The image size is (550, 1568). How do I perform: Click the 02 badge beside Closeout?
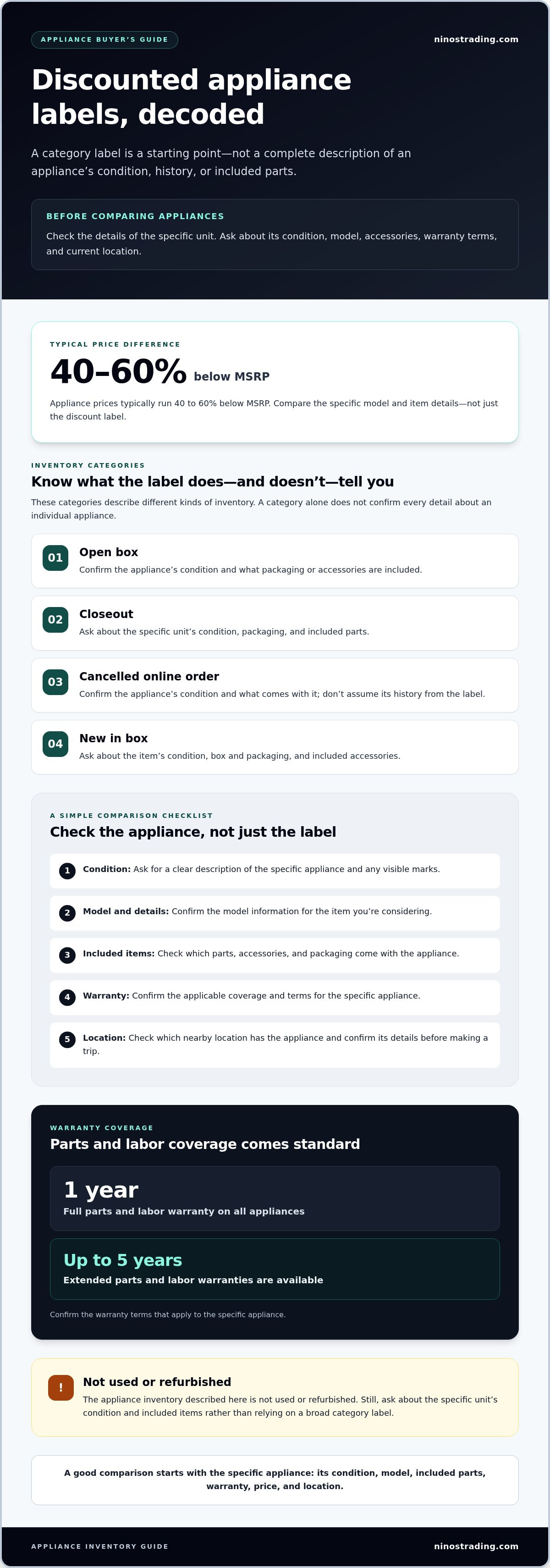[x=55, y=620]
